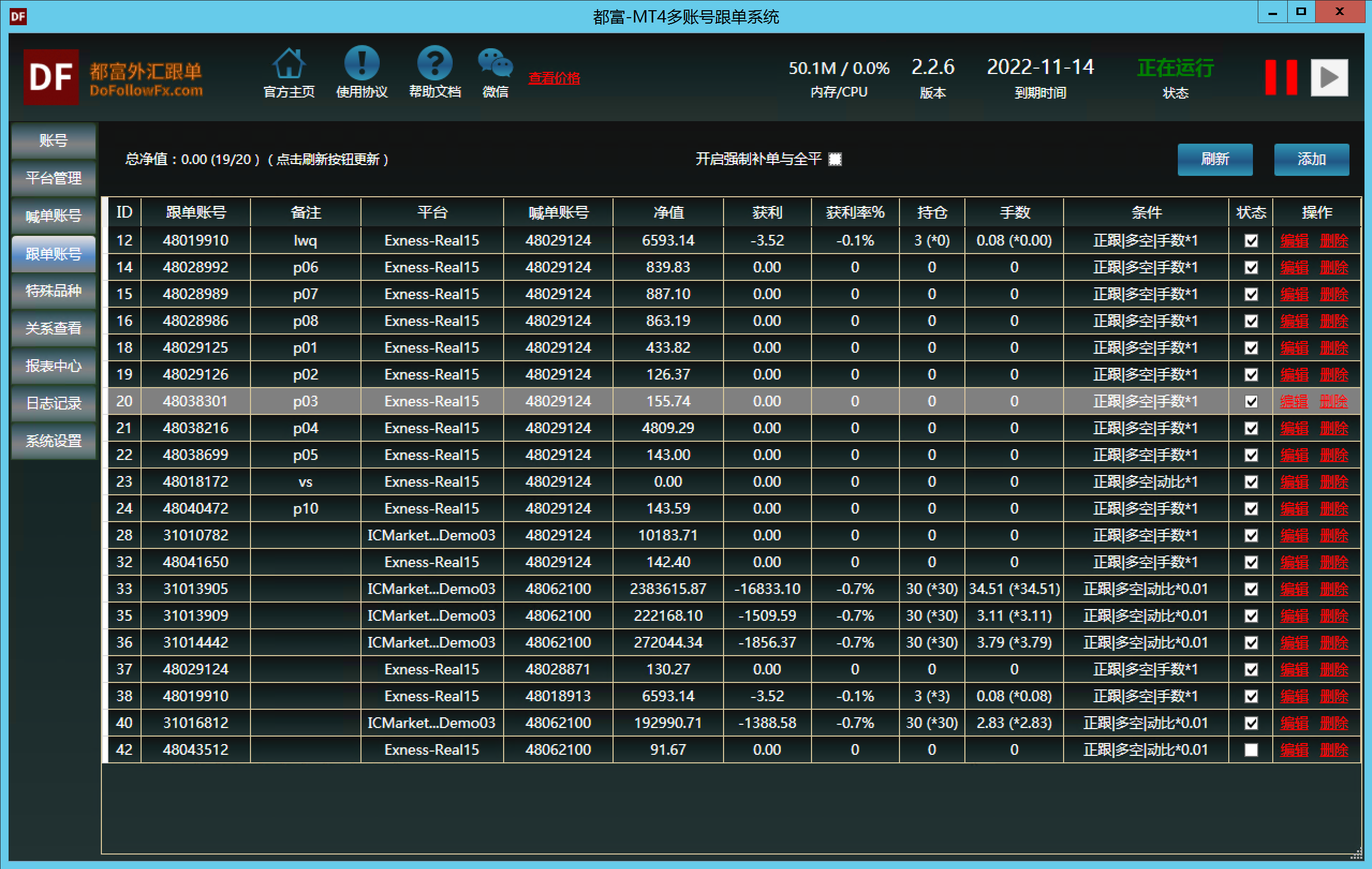Image resolution: width=1372 pixels, height=869 pixels.
Task: Open the 系统设置 sidebar tab
Action: [54, 441]
